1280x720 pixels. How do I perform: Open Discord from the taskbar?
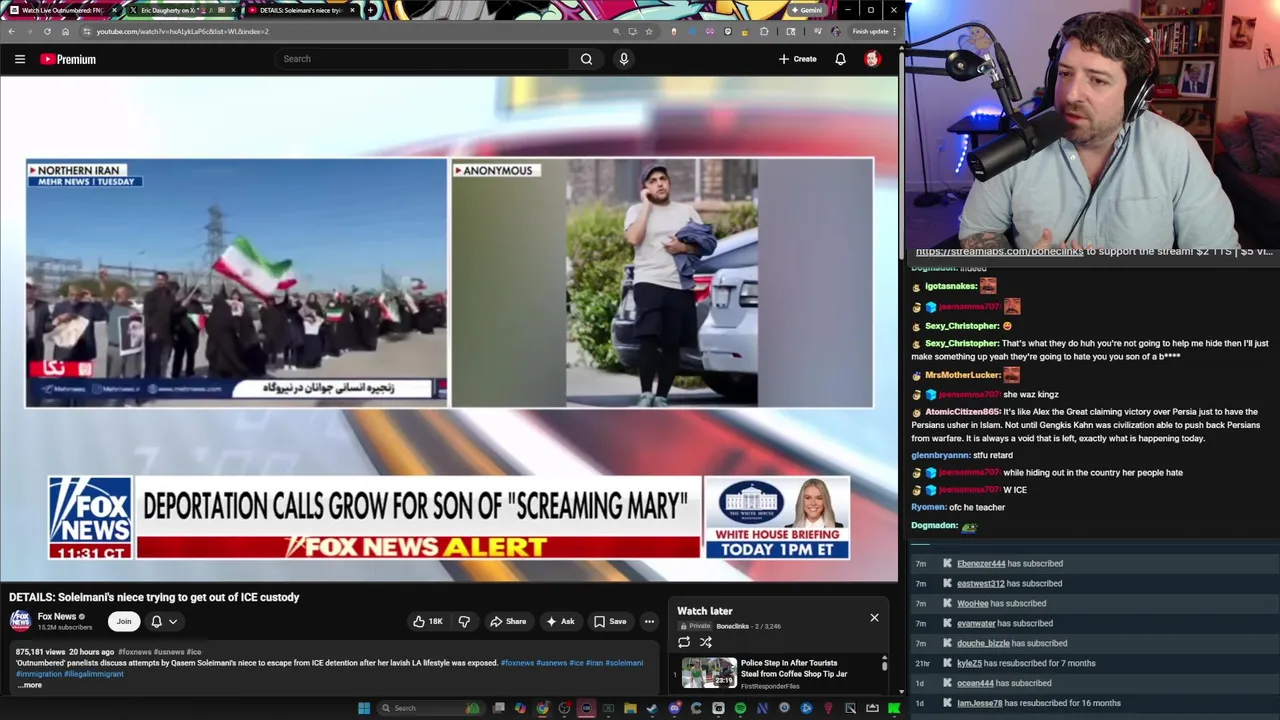(x=674, y=708)
